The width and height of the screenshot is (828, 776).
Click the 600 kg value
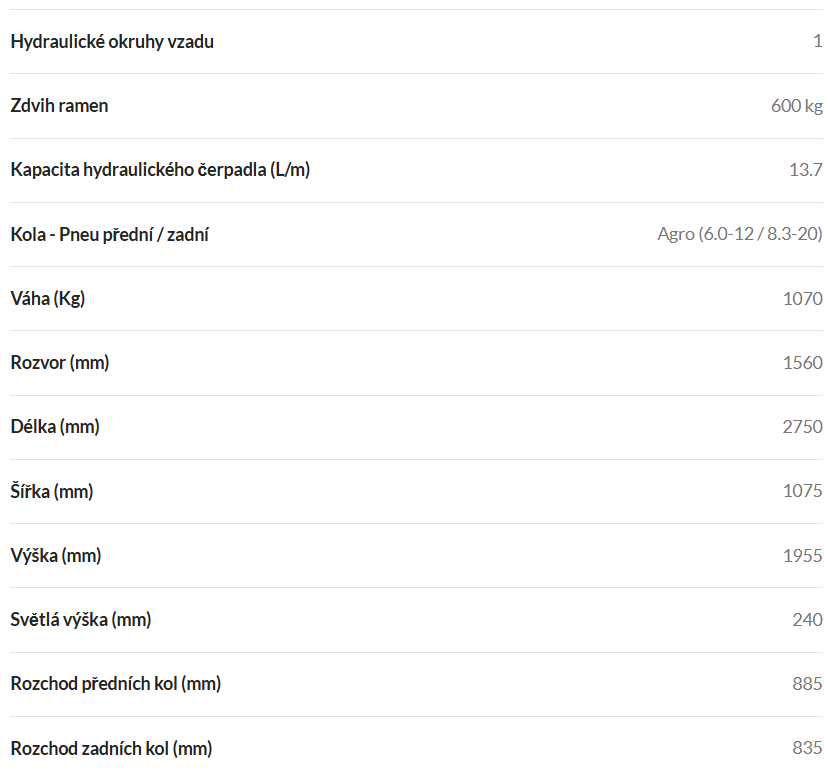click(796, 106)
